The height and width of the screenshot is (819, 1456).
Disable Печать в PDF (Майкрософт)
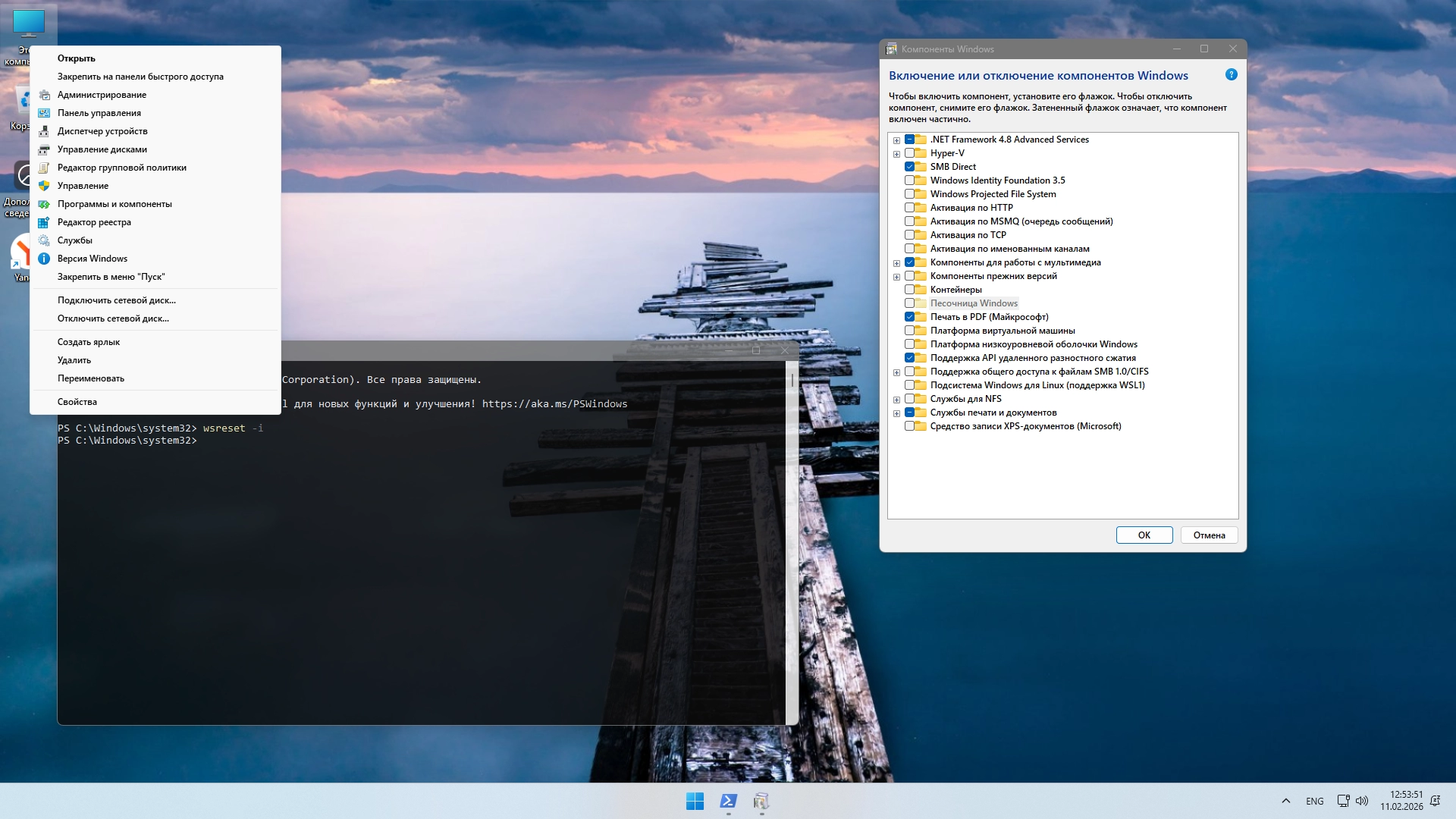pos(910,317)
